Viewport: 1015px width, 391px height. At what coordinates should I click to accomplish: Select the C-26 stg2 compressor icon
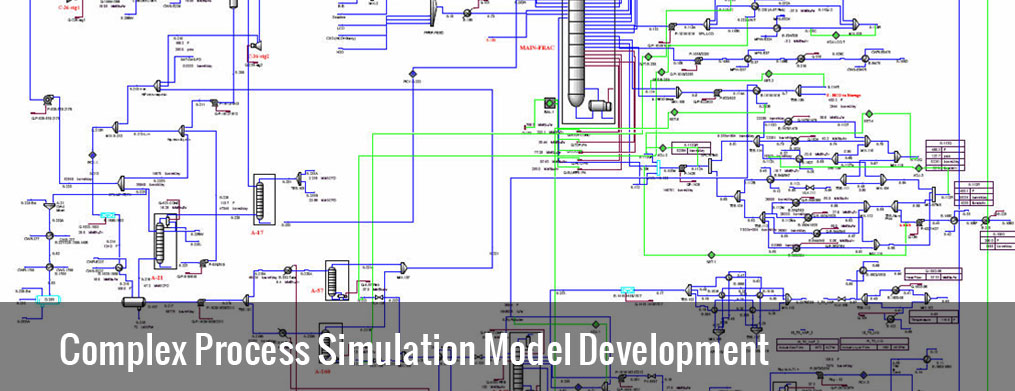(256, 45)
